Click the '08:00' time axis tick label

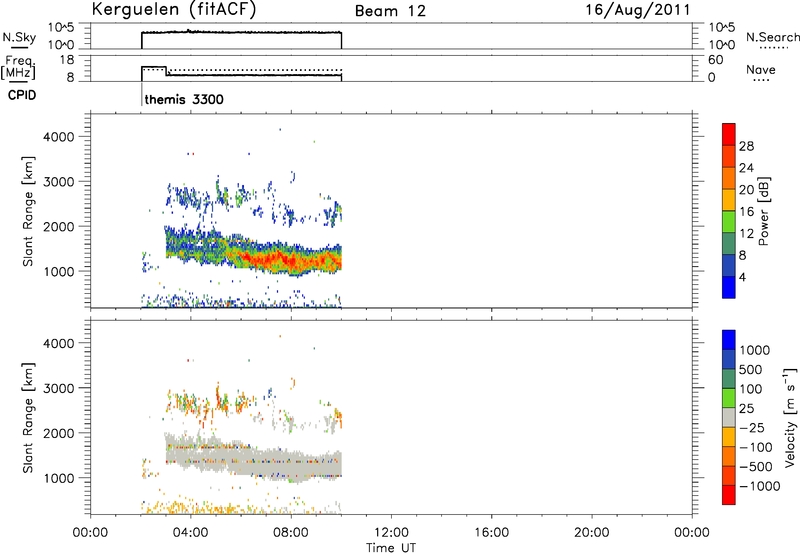pos(291,533)
